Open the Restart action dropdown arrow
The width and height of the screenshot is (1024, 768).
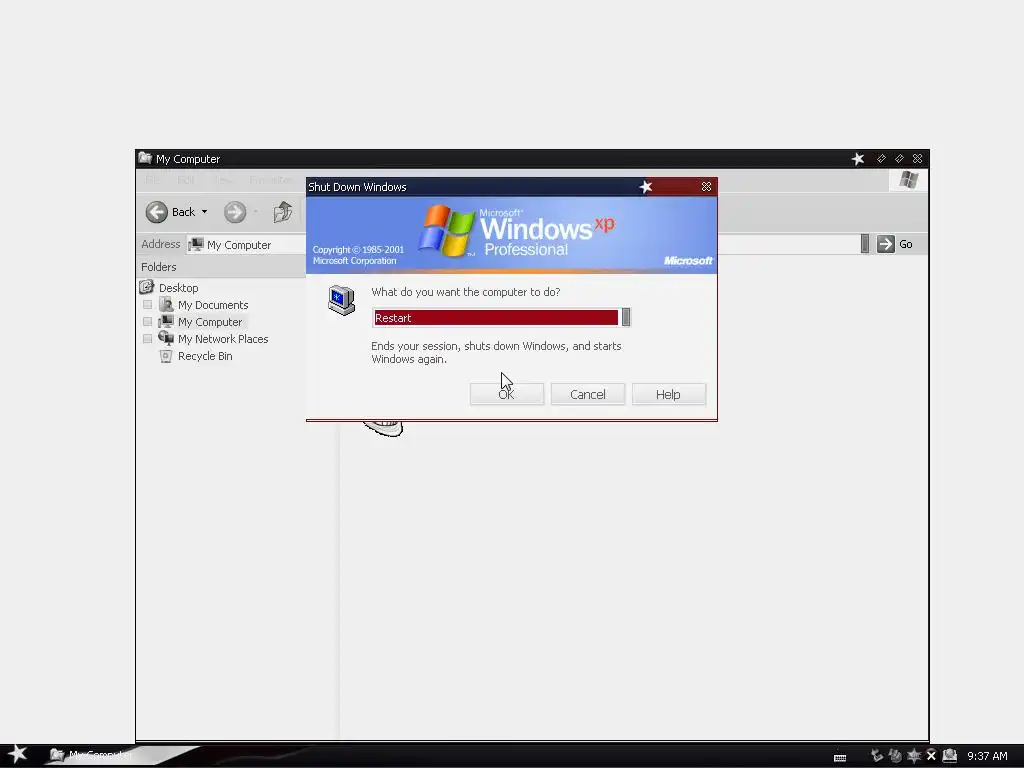626,317
